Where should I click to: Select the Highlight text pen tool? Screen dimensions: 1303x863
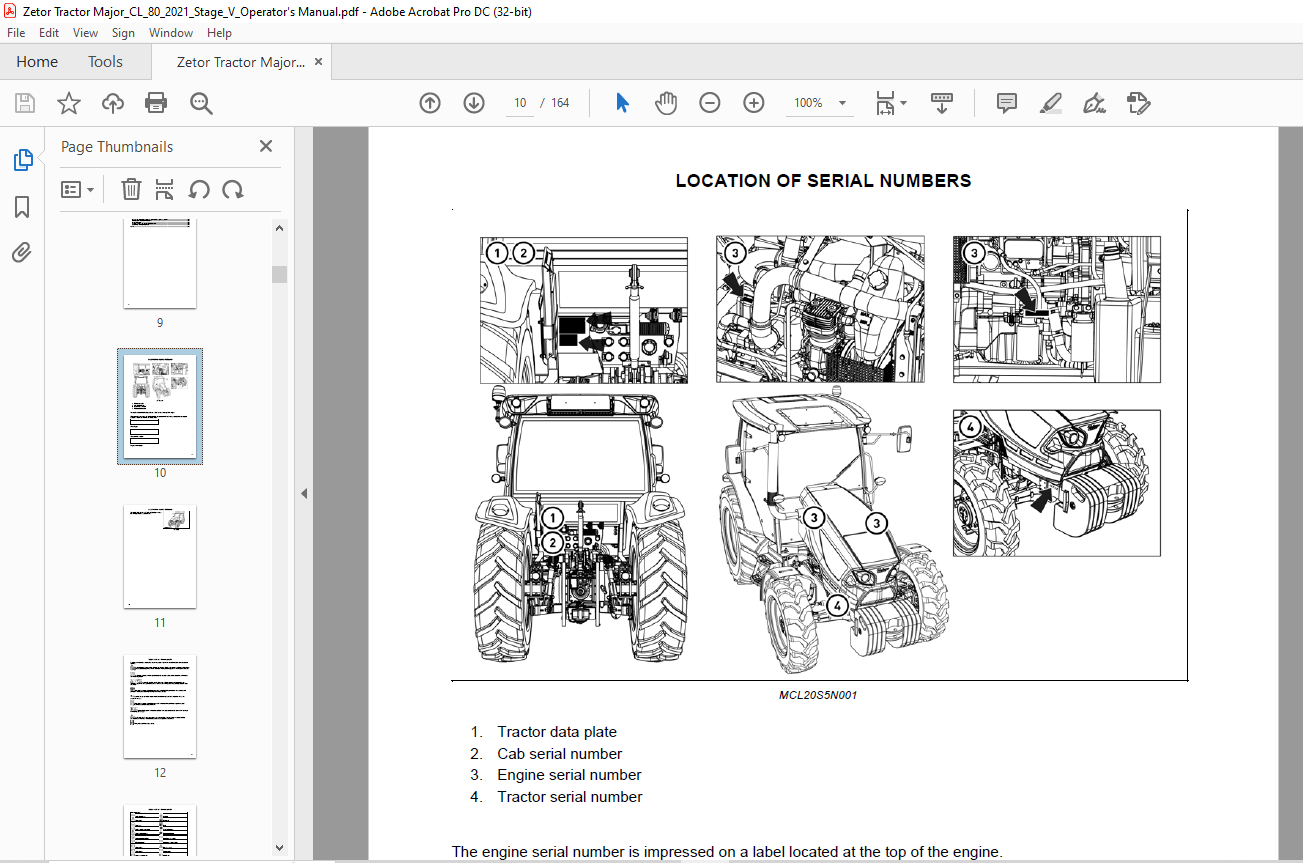point(1050,103)
